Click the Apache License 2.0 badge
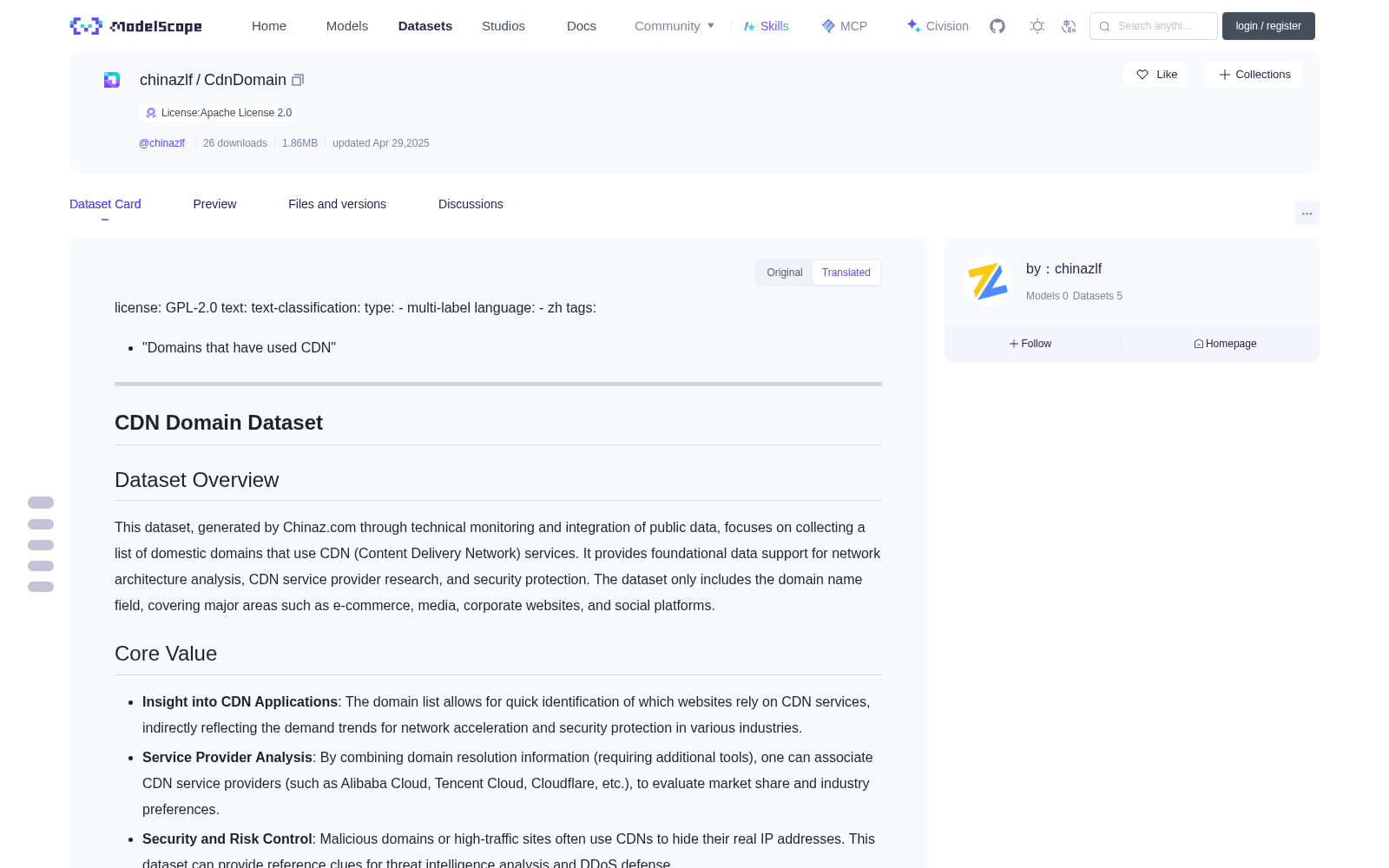The image size is (1389, 868). [218, 113]
